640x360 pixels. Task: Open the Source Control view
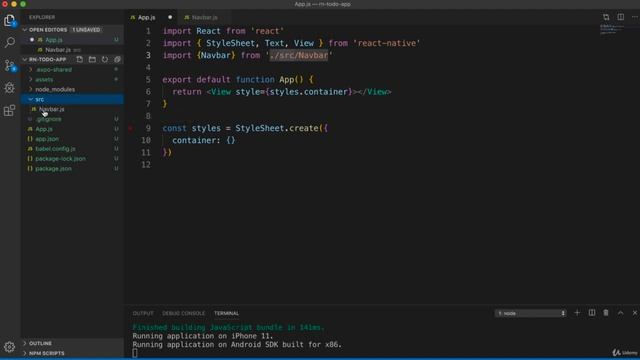pos(9,65)
